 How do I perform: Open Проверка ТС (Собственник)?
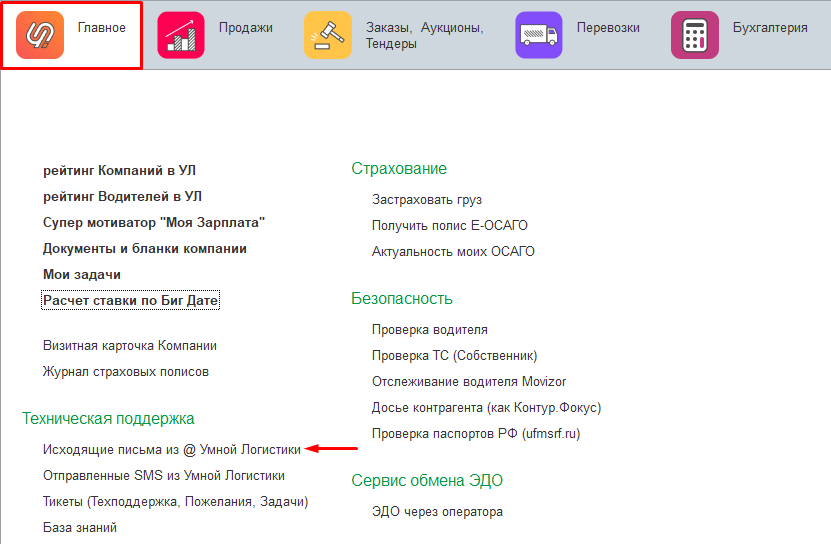click(x=454, y=356)
